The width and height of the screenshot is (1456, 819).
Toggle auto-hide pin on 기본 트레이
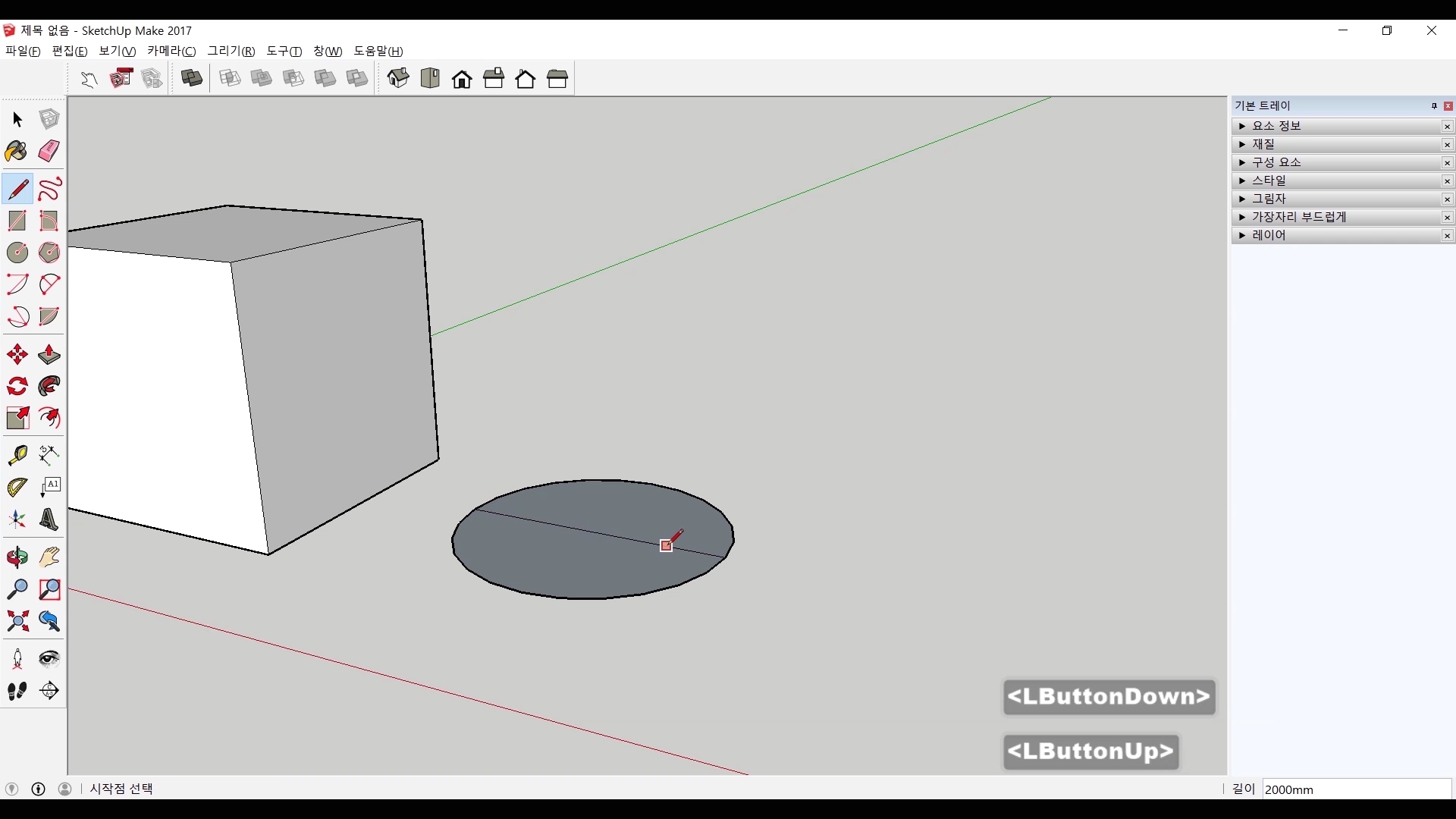tap(1434, 106)
